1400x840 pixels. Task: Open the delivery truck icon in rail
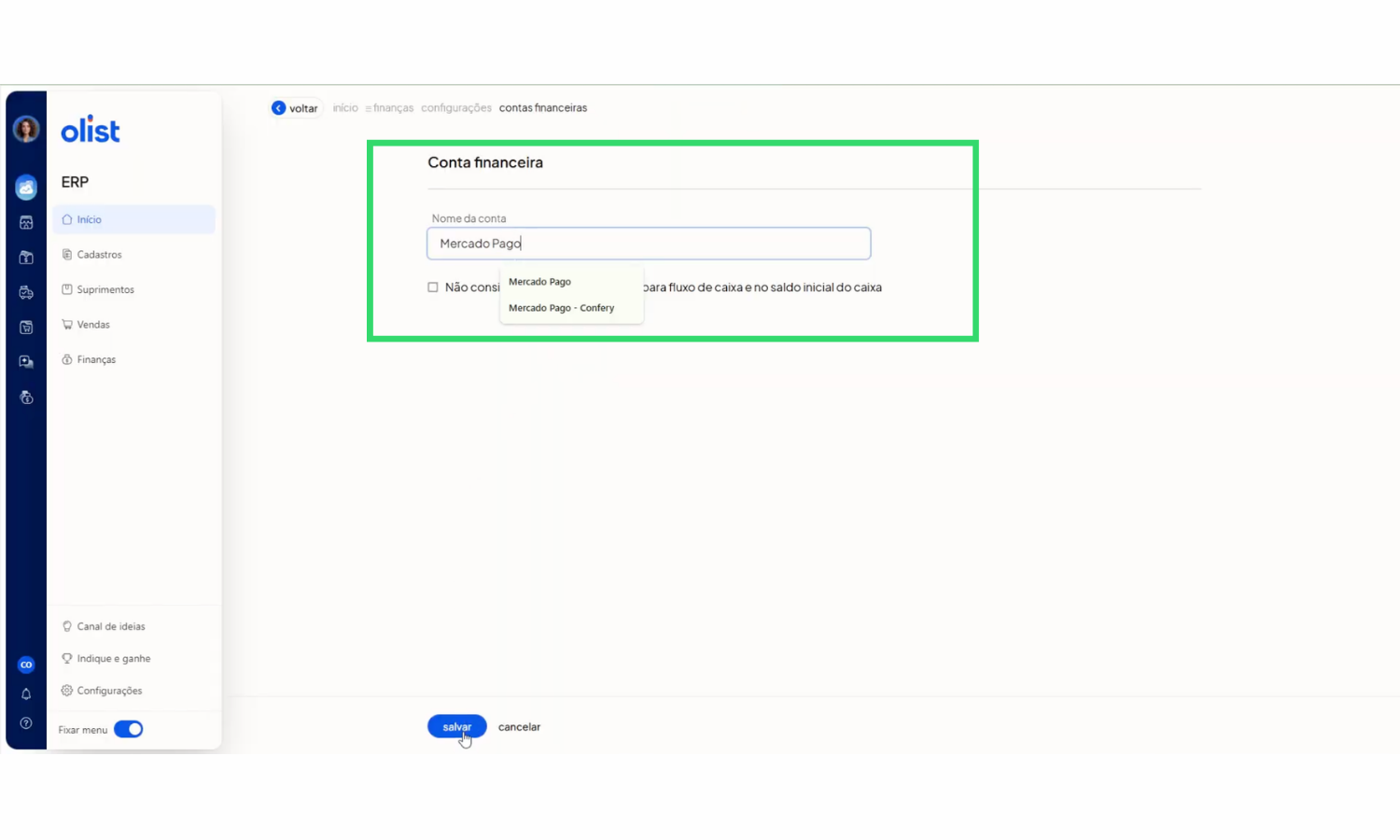[26, 293]
